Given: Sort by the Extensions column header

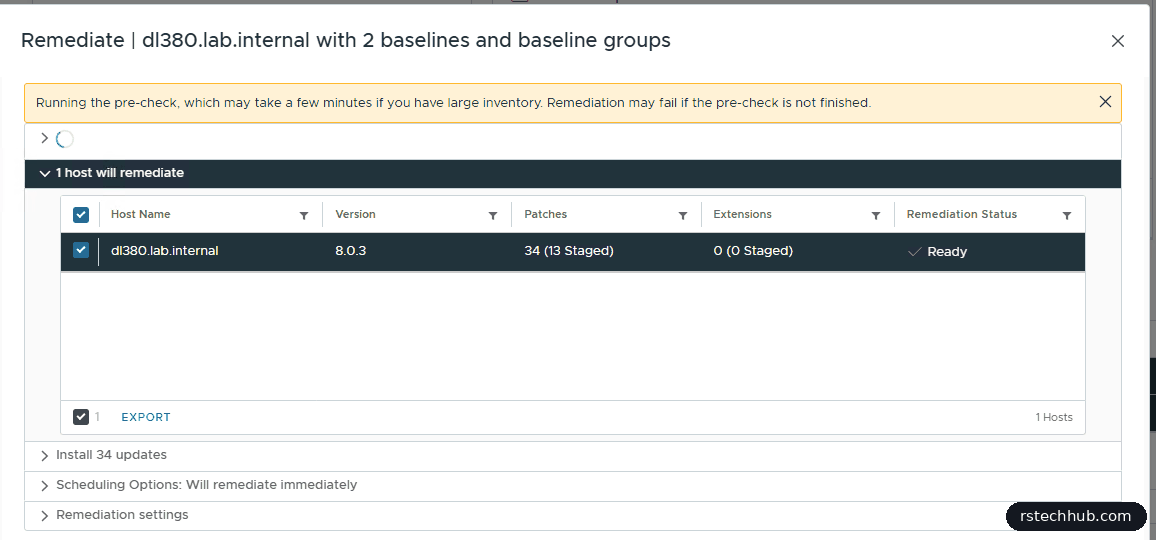Looking at the screenshot, I should tap(742, 214).
